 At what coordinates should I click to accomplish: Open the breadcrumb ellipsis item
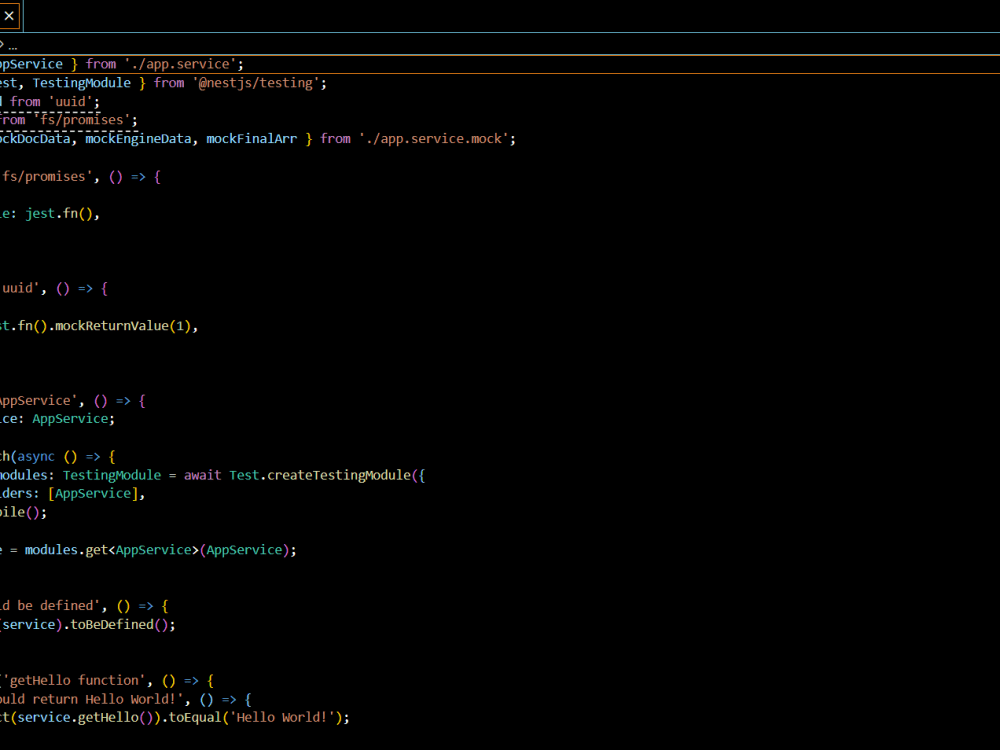(x=13, y=45)
